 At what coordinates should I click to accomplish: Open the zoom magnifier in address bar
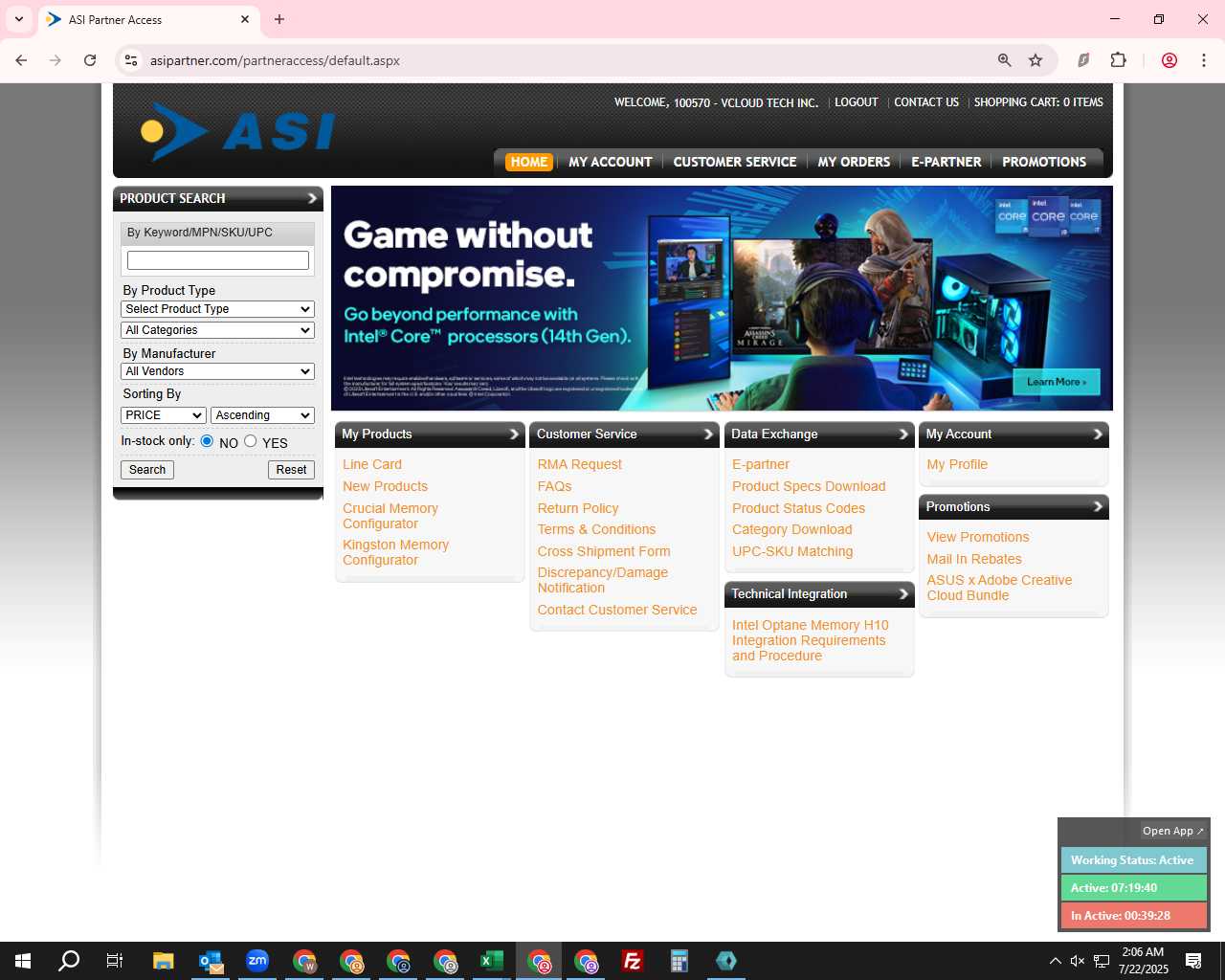[1004, 60]
